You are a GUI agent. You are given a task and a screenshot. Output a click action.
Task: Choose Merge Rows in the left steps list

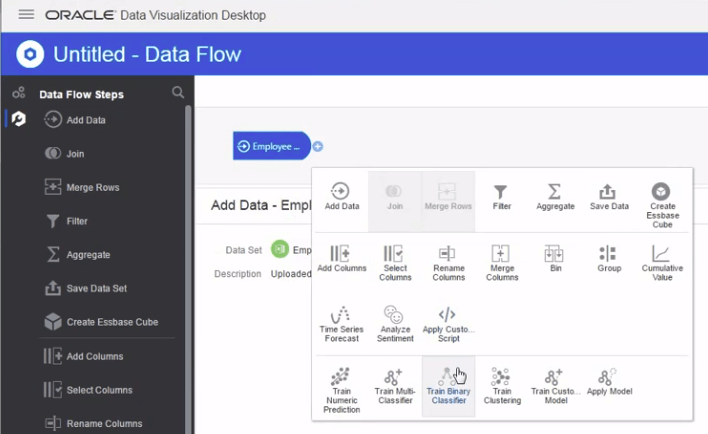pyautogui.click(x=82, y=187)
